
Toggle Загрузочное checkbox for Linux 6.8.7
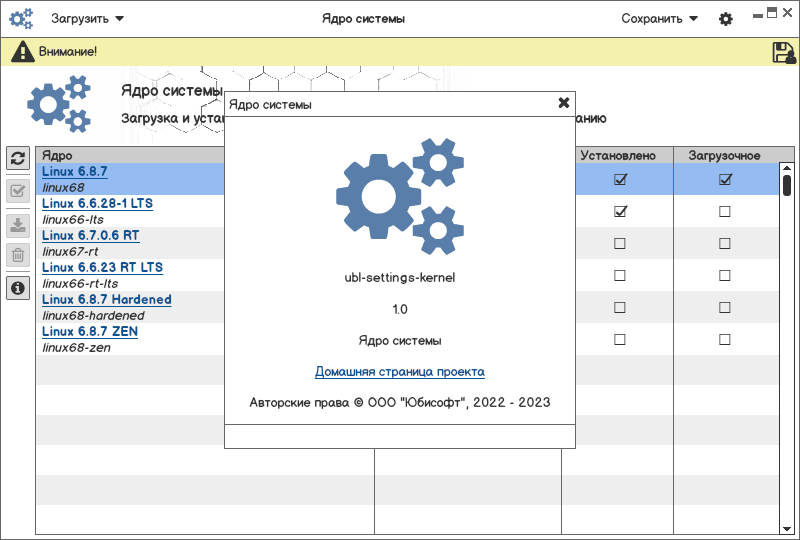[725, 179]
